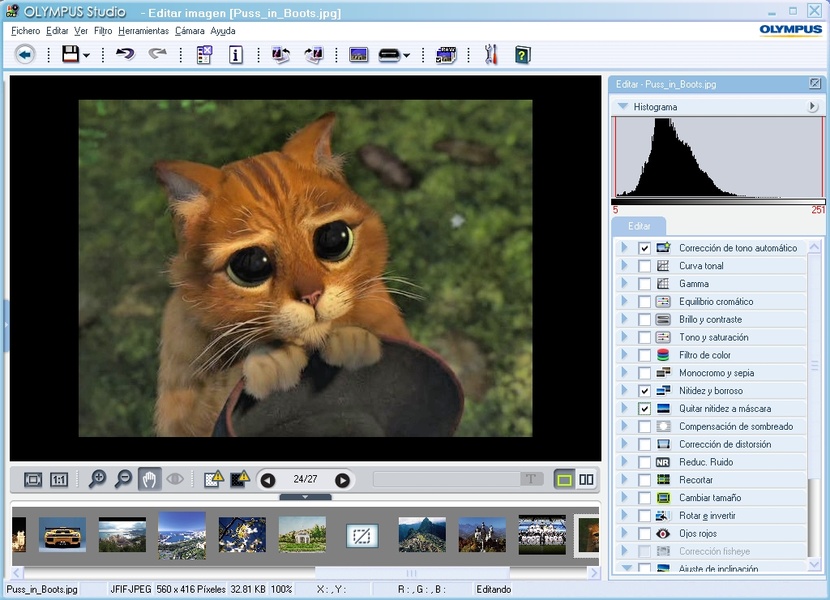
Task: Open the save button dropdown arrow
Action: (x=87, y=56)
